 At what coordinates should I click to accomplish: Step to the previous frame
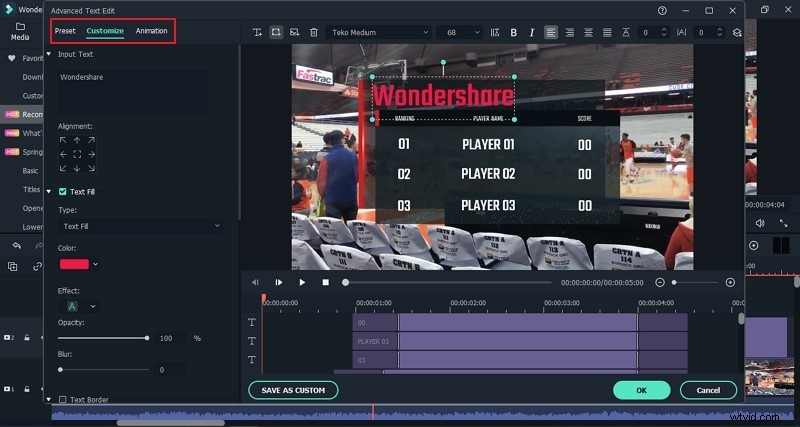(x=255, y=282)
